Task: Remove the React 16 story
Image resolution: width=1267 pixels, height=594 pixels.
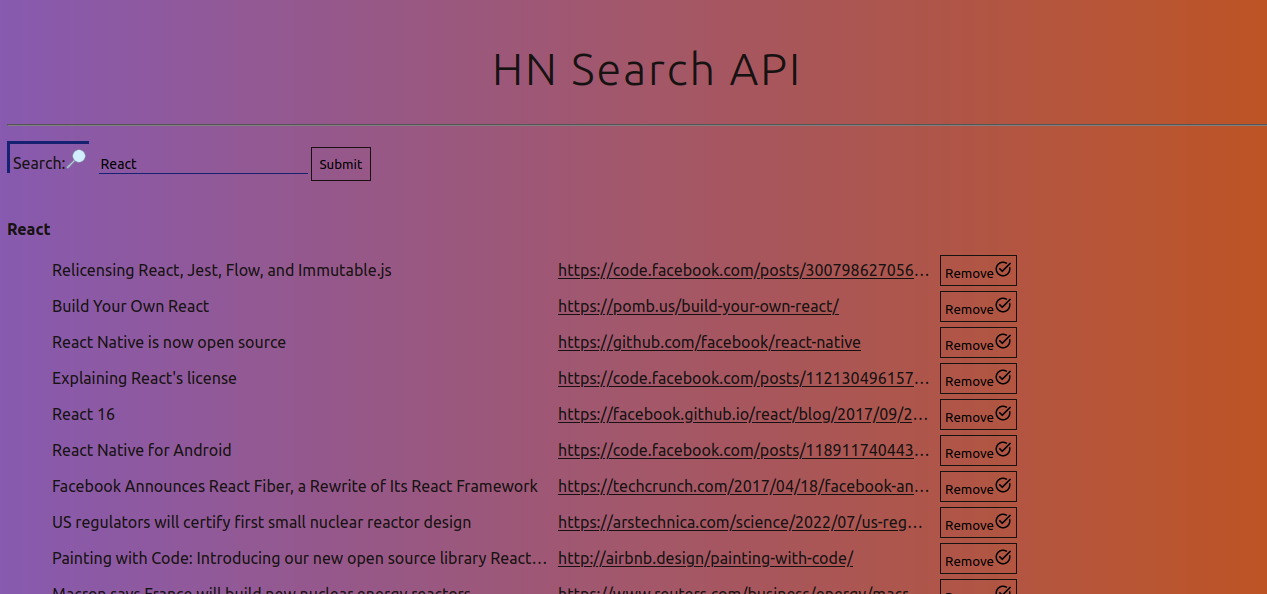Action: tap(978, 415)
